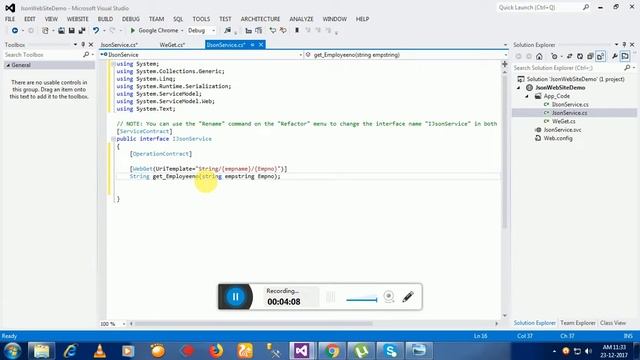The image size is (640, 360).
Task: Click the Find in Files toolbar icon
Action: point(227,31)
